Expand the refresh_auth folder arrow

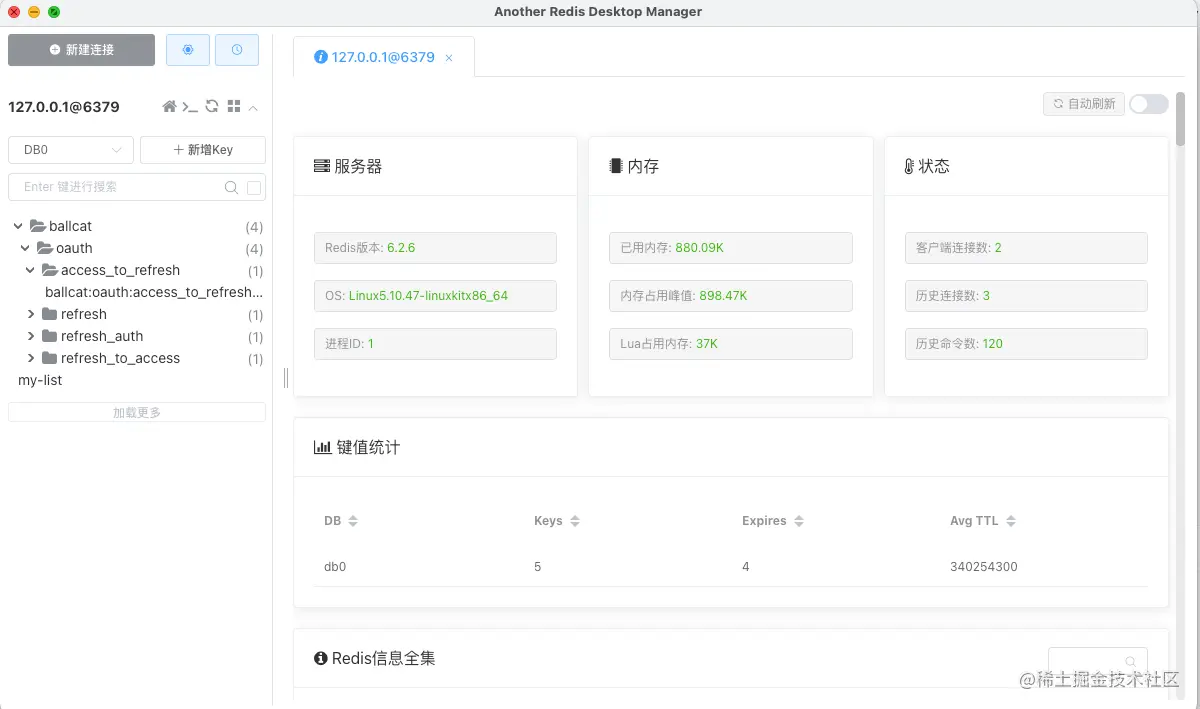(x=31, y=336)
